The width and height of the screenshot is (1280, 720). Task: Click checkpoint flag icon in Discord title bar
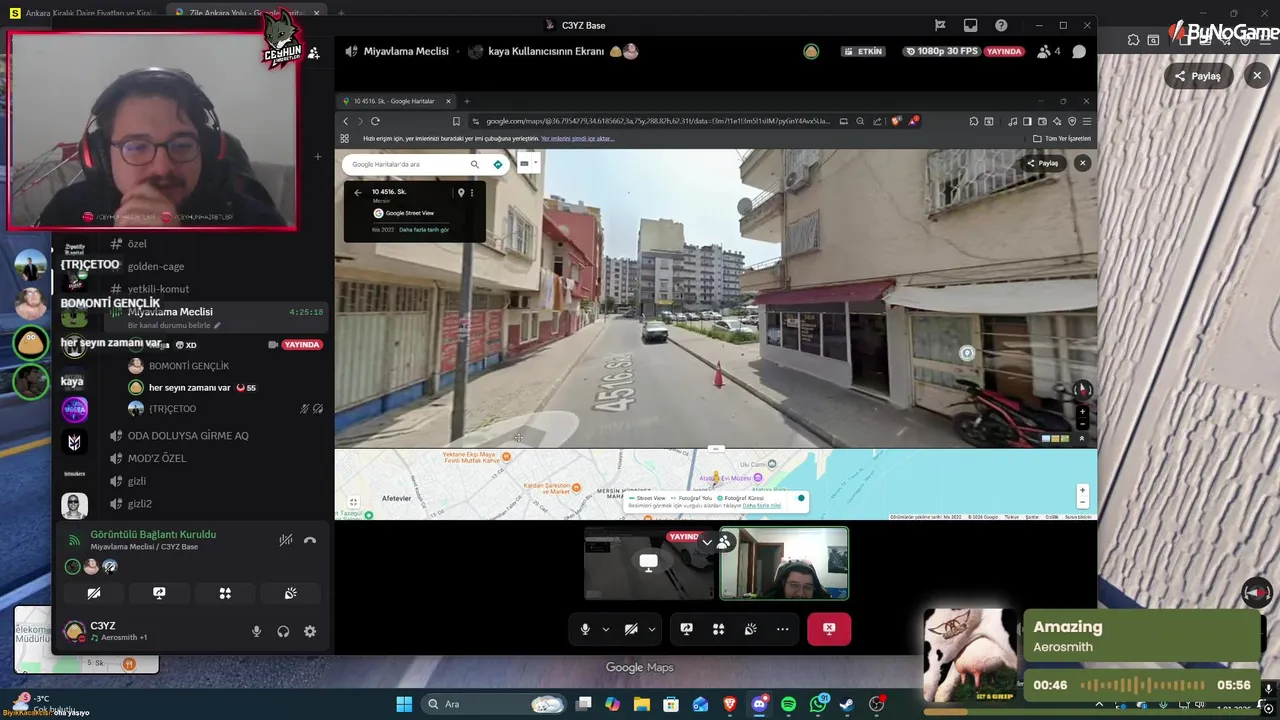pos(940,25)
